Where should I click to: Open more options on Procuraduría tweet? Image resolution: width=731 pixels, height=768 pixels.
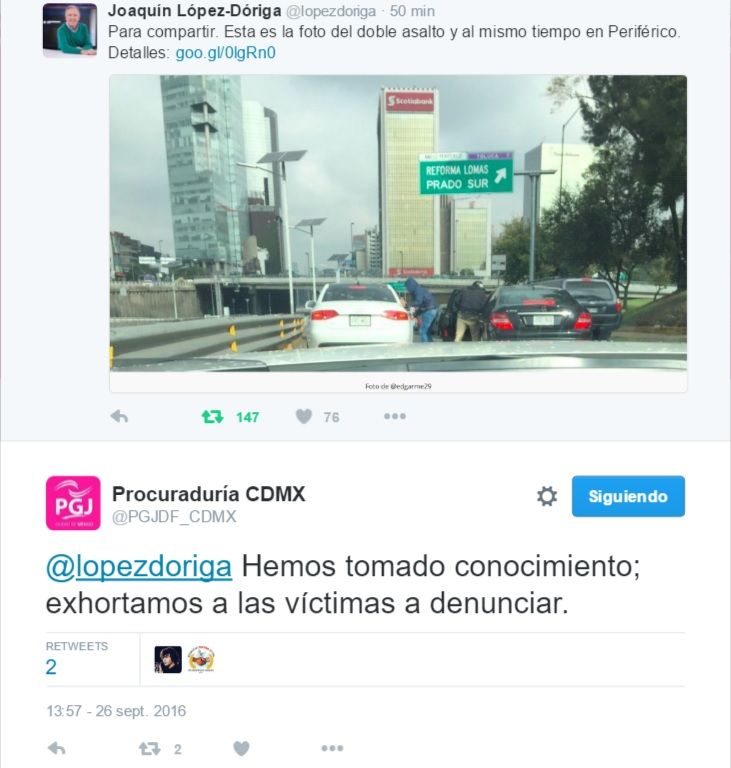point(332,748)
